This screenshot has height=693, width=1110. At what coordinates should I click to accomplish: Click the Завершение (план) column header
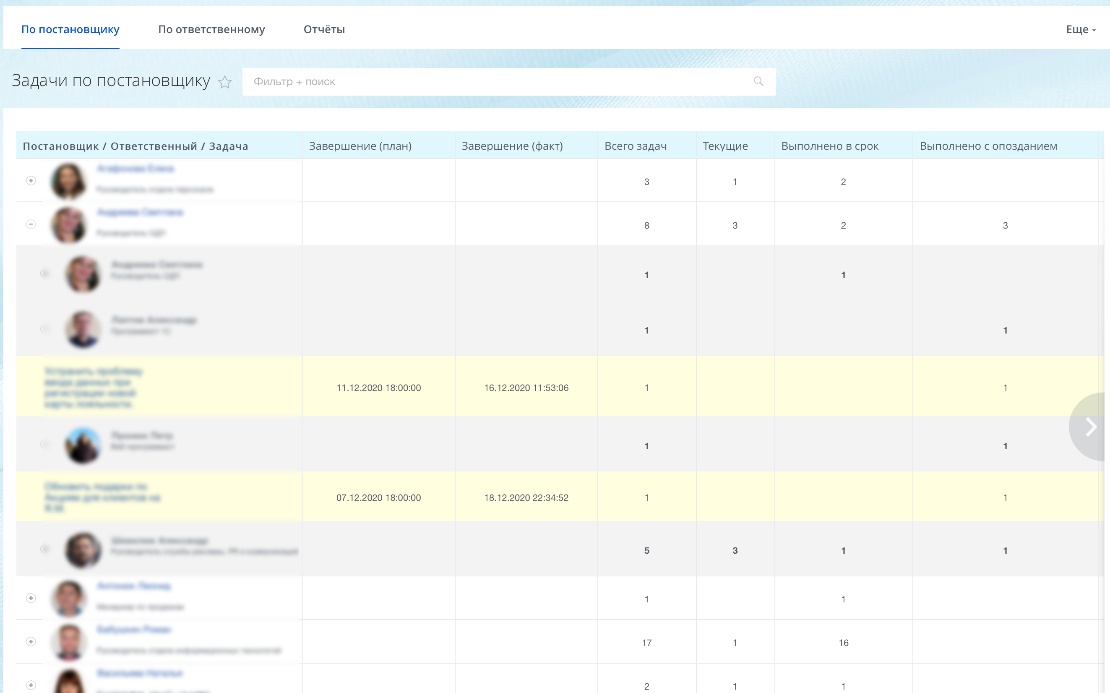click(360, 146)
